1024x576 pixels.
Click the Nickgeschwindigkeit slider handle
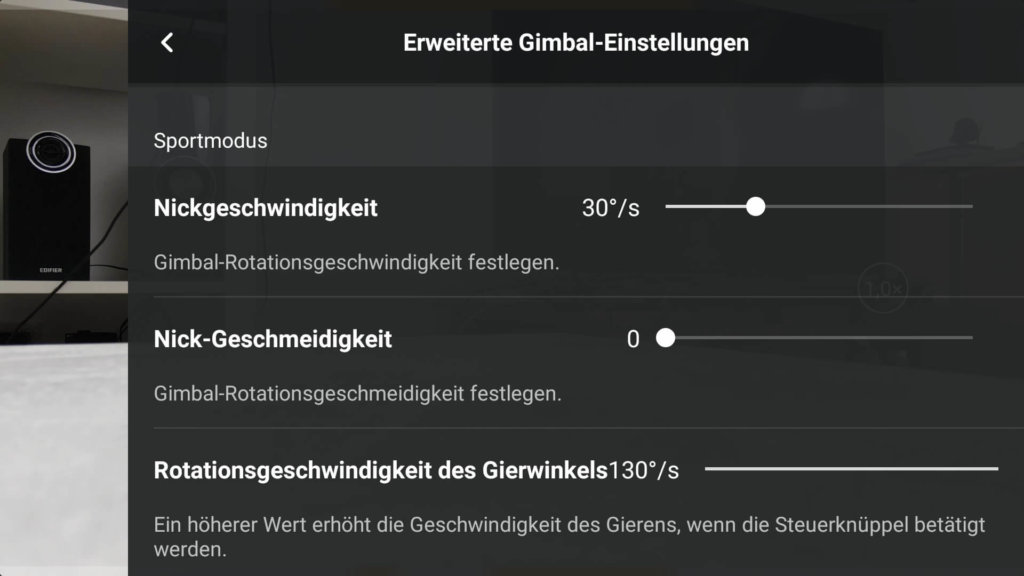[x=756, y=207]
